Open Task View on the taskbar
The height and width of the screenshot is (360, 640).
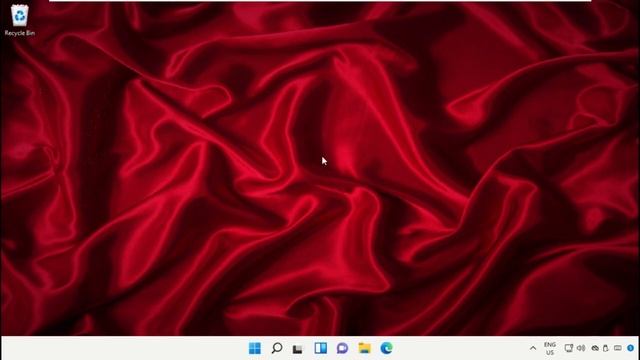[x=298, y=349]
